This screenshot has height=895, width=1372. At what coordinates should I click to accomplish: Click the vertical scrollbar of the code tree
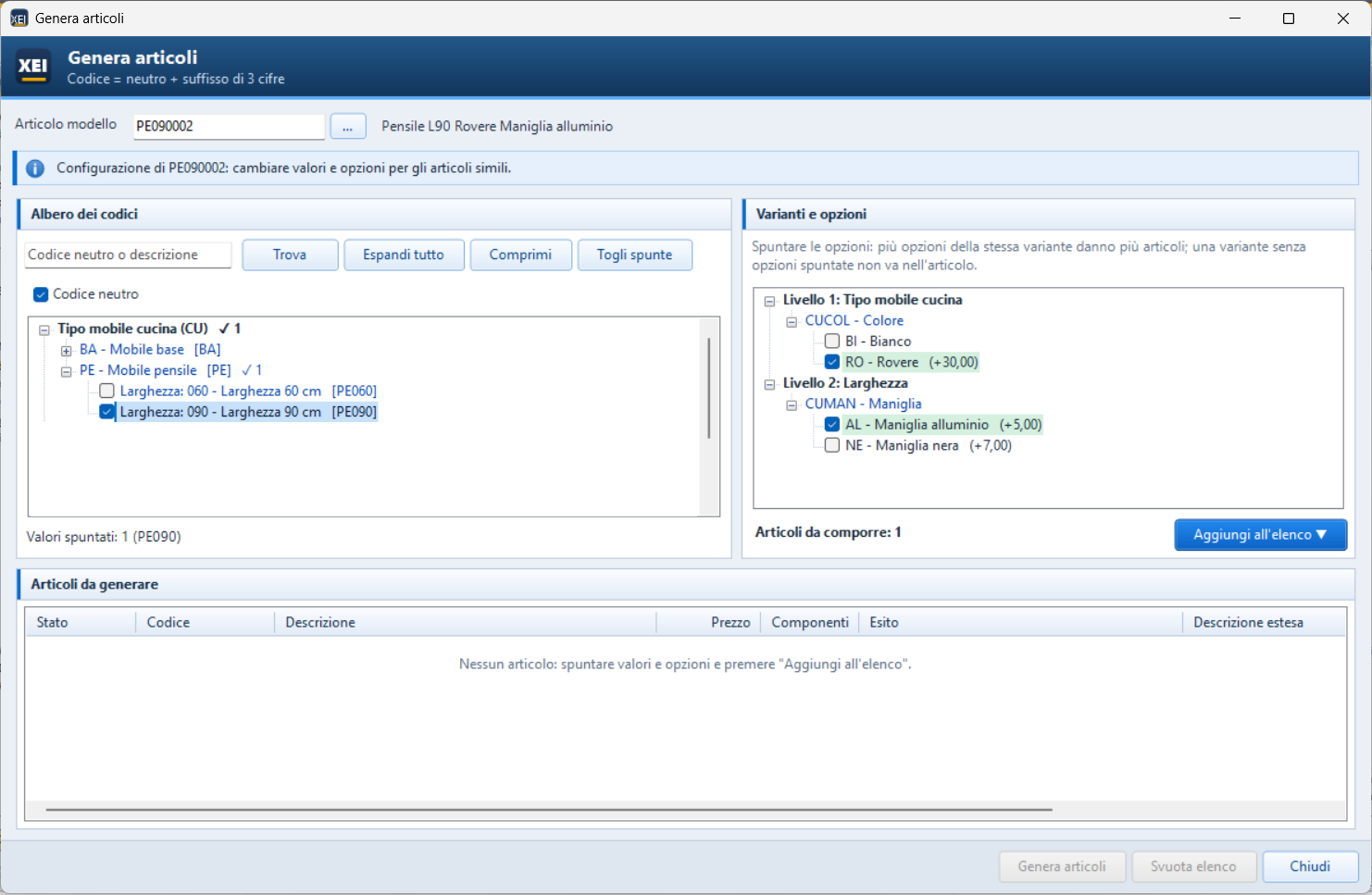click(709, 388)
